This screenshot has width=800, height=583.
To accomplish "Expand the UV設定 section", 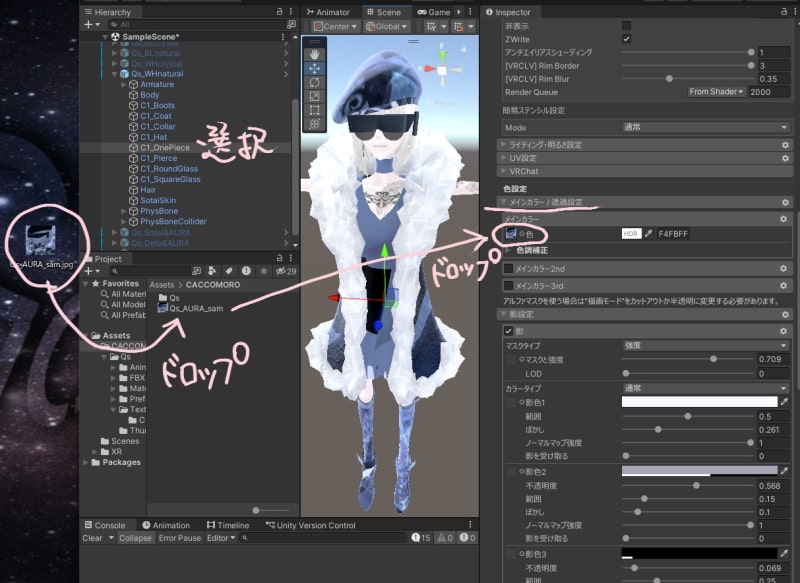I will pos(523,158).
